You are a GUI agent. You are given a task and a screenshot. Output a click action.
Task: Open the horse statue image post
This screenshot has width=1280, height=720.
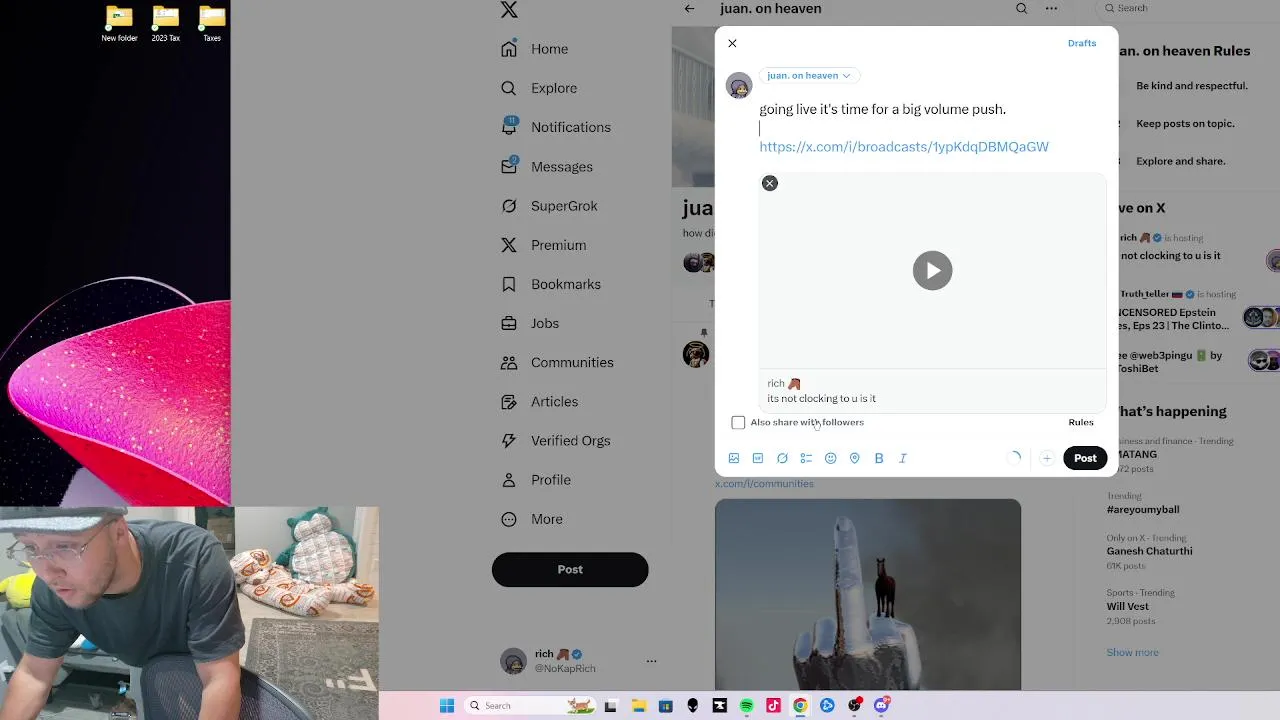868,595
